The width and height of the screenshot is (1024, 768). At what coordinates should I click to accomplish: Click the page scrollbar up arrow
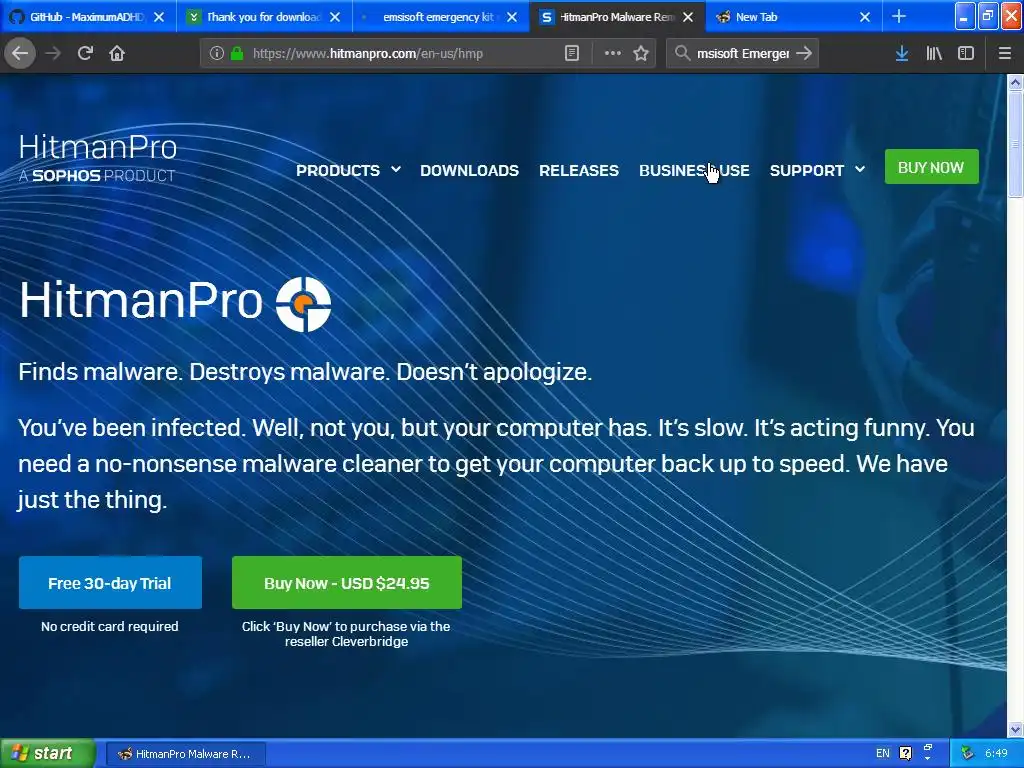pyautogui.click(x=1015, y=82)
